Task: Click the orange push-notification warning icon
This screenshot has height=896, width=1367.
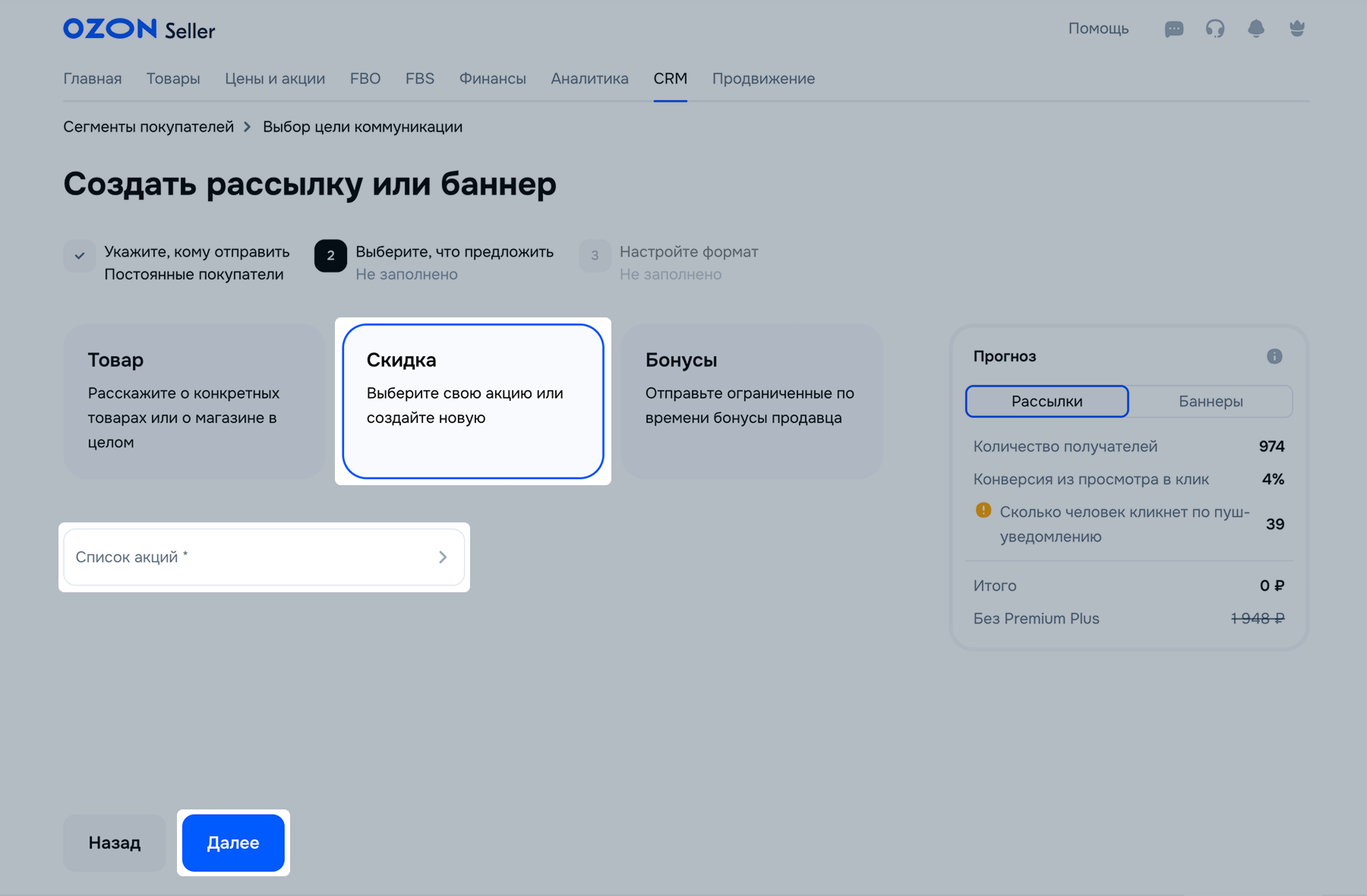Action: point(983,510)
